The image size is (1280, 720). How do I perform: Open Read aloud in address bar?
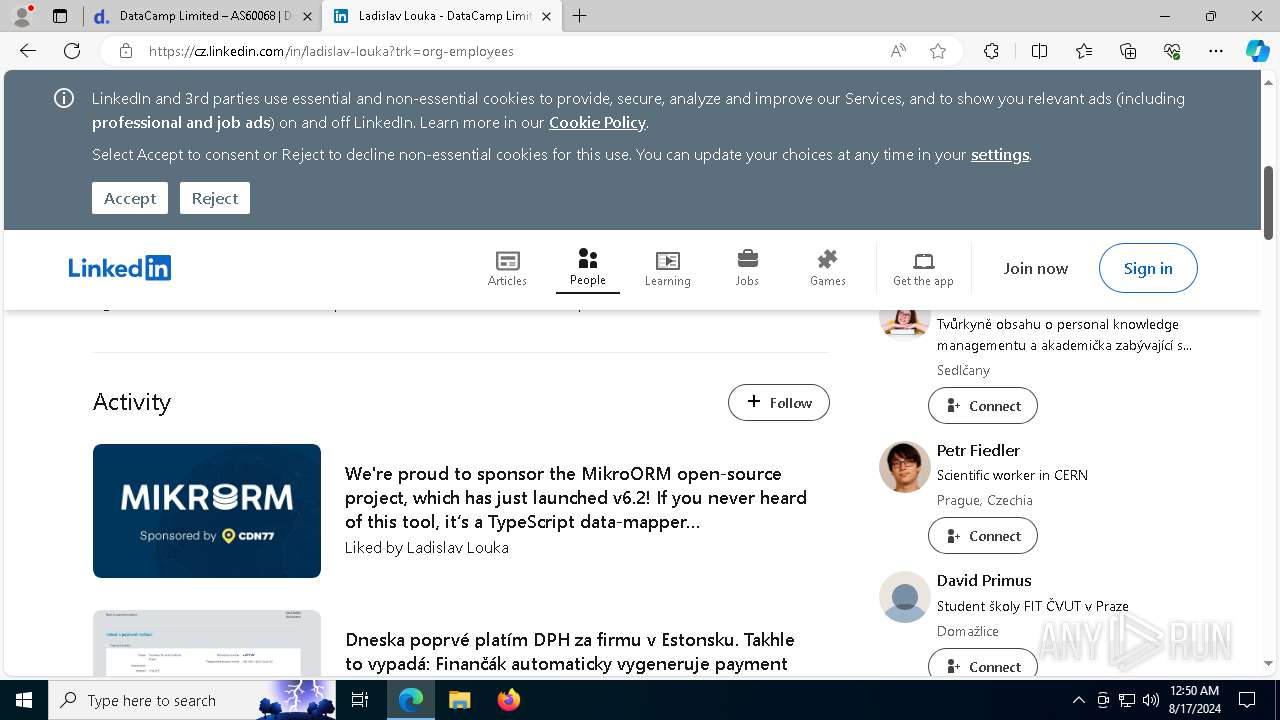[898, 51]
